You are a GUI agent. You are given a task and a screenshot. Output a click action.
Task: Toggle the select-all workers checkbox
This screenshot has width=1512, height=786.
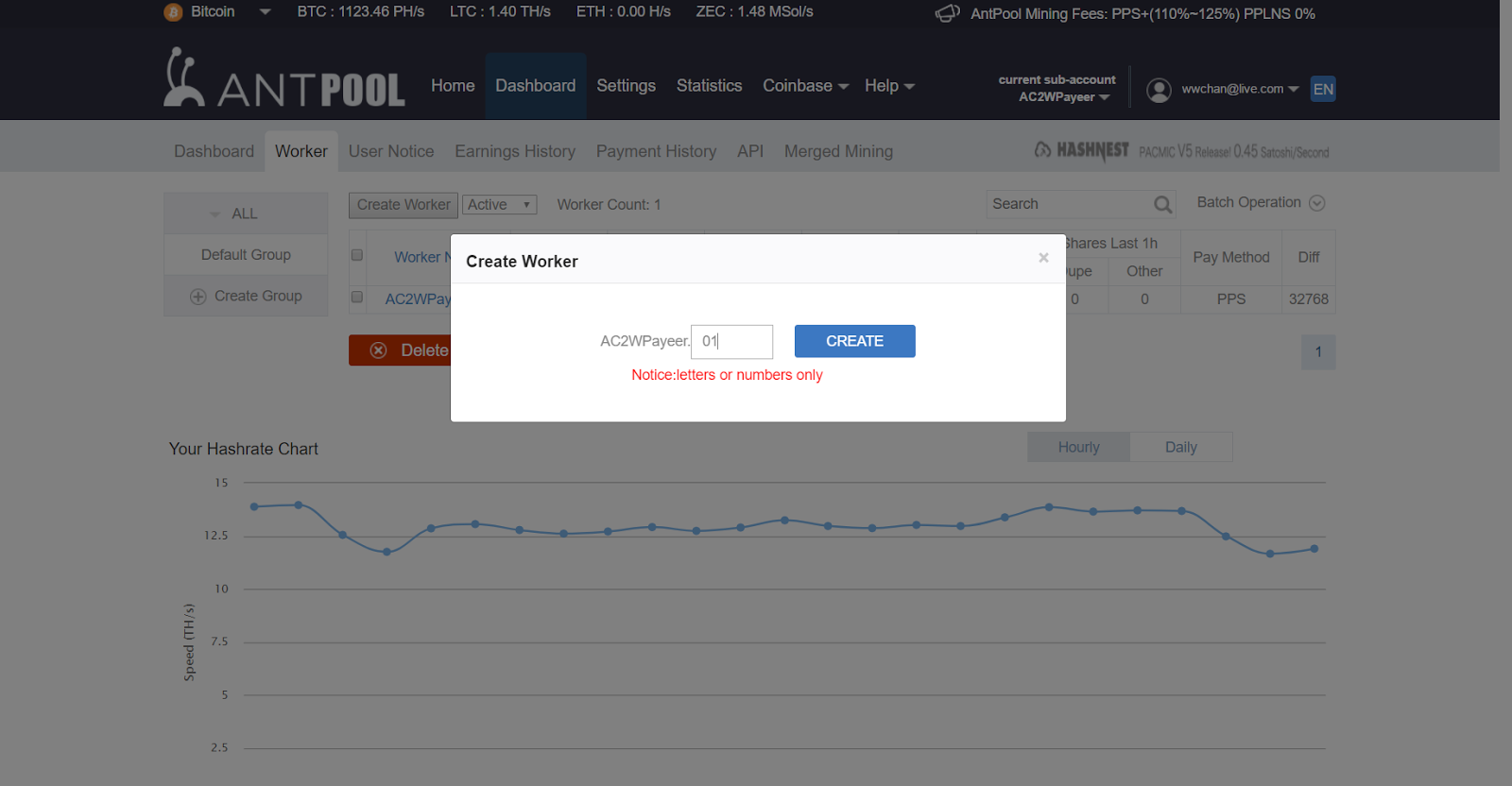357,255
